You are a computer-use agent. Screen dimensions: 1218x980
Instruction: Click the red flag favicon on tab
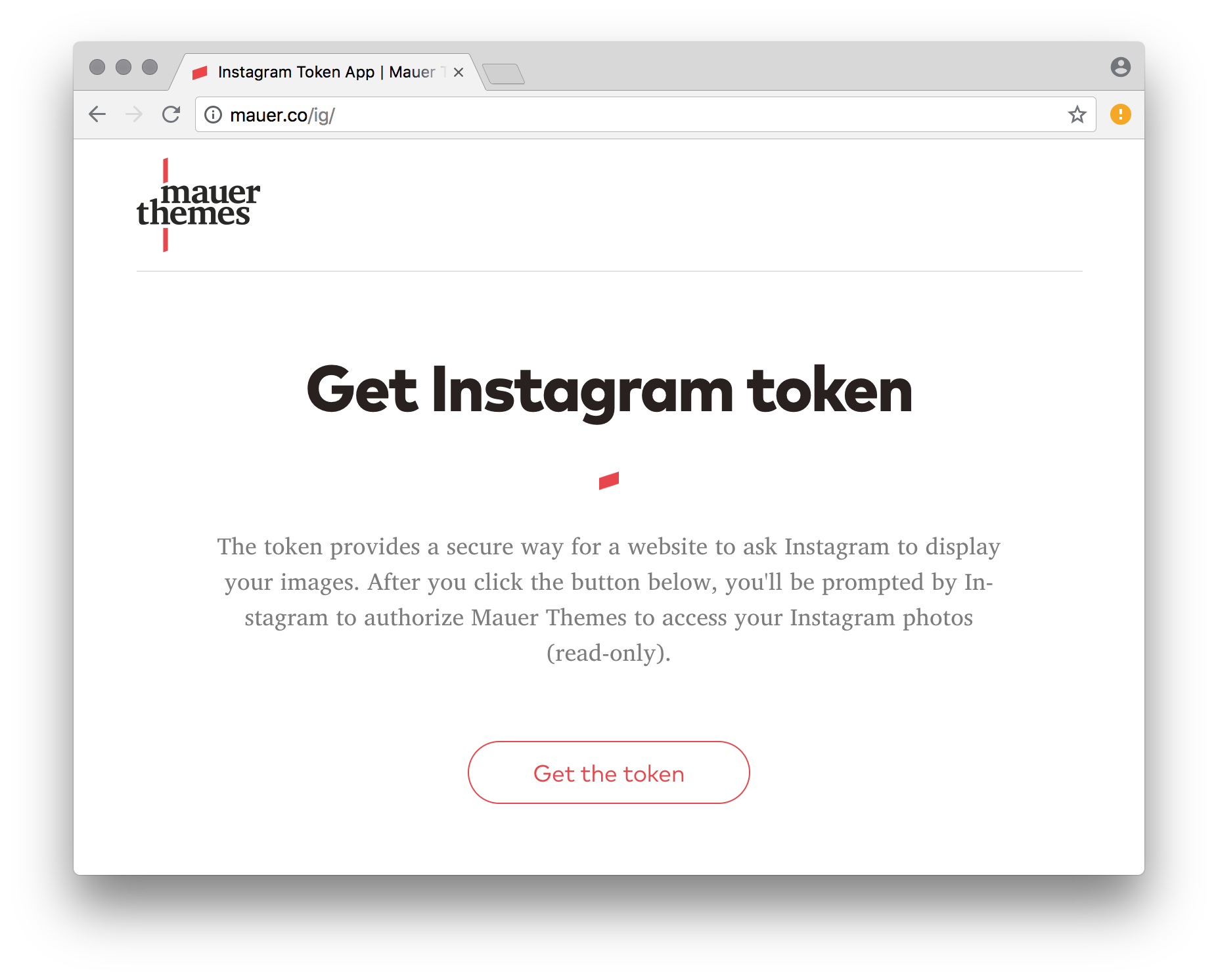click(x=200, y=72)
